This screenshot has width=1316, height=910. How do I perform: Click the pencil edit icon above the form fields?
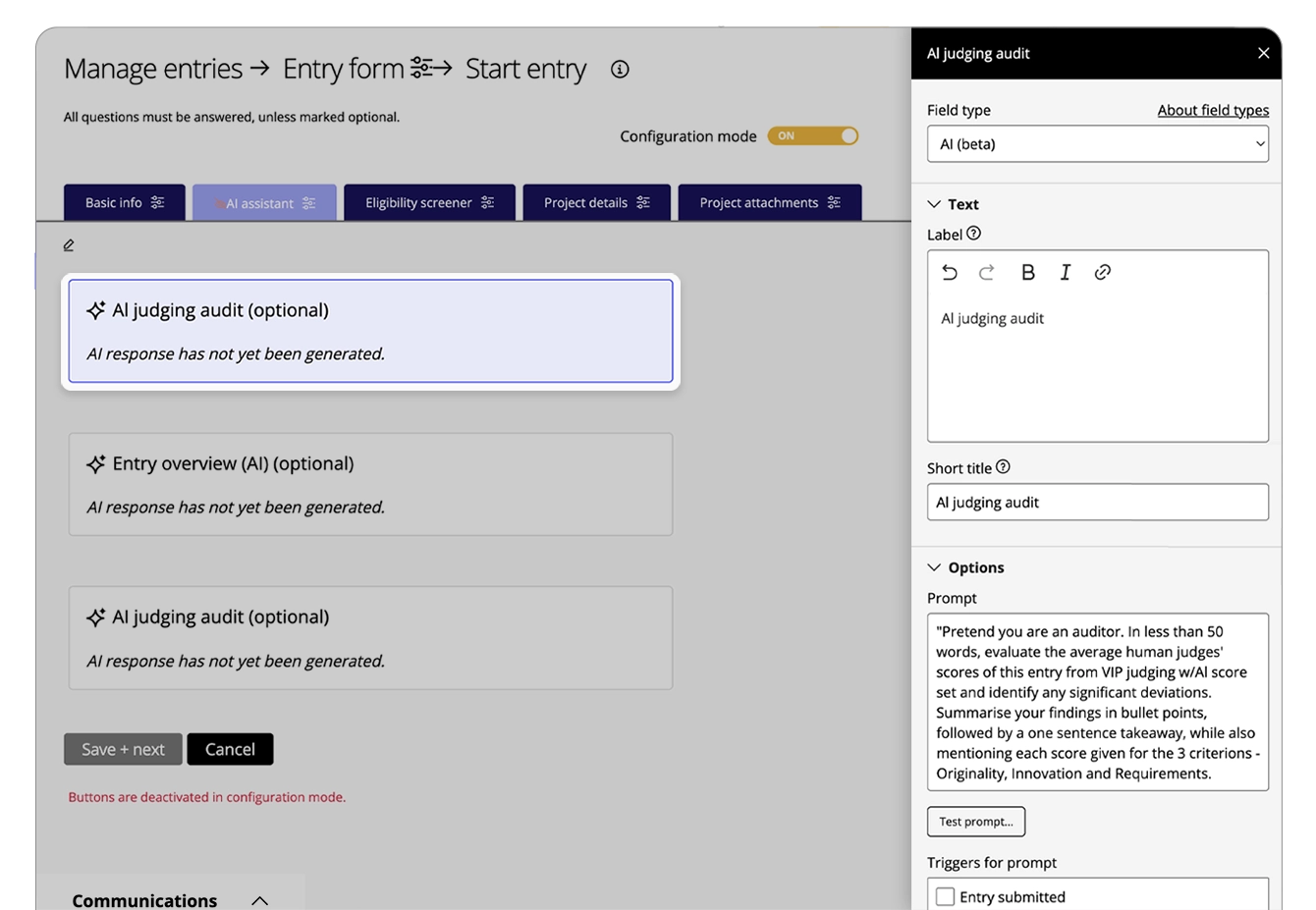pyautogui.click(x=69, y=244)
